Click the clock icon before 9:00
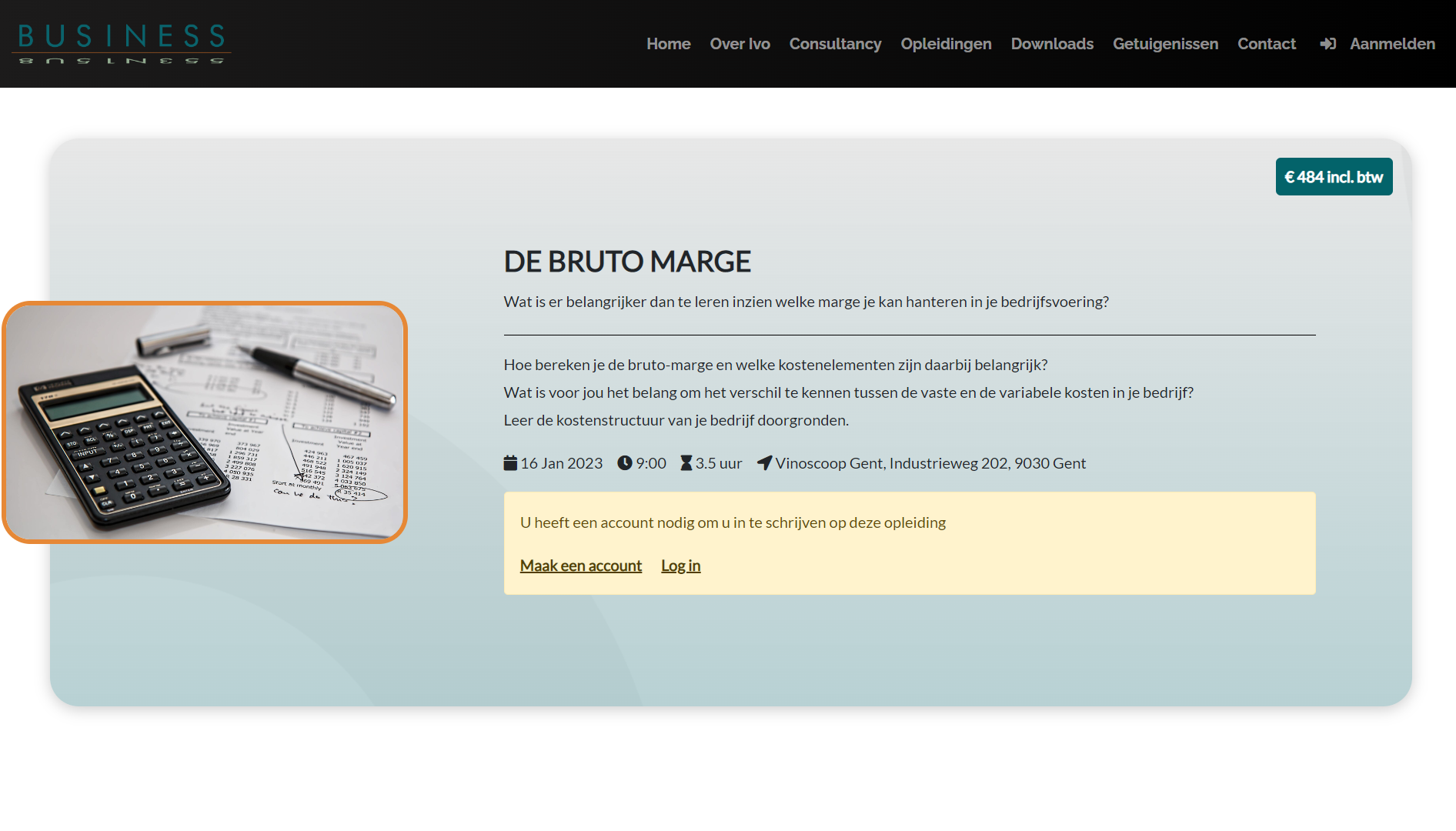 click(625, 463)
